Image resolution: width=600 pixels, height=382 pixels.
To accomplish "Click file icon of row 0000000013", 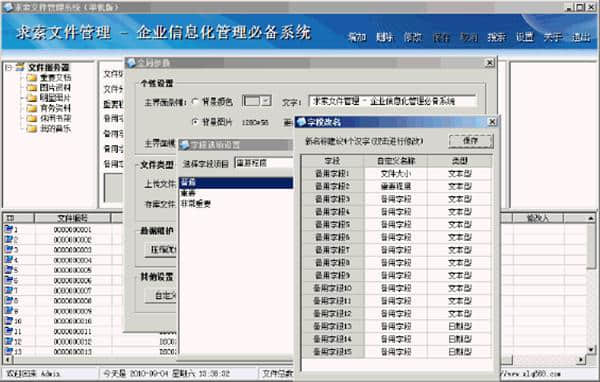I will (8, 351).
